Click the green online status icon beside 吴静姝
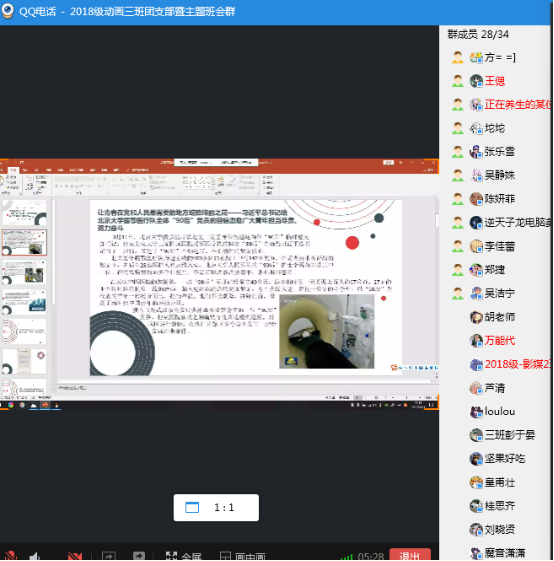The height and width of the screenshot is (561, 554). [x=457, y=175]
